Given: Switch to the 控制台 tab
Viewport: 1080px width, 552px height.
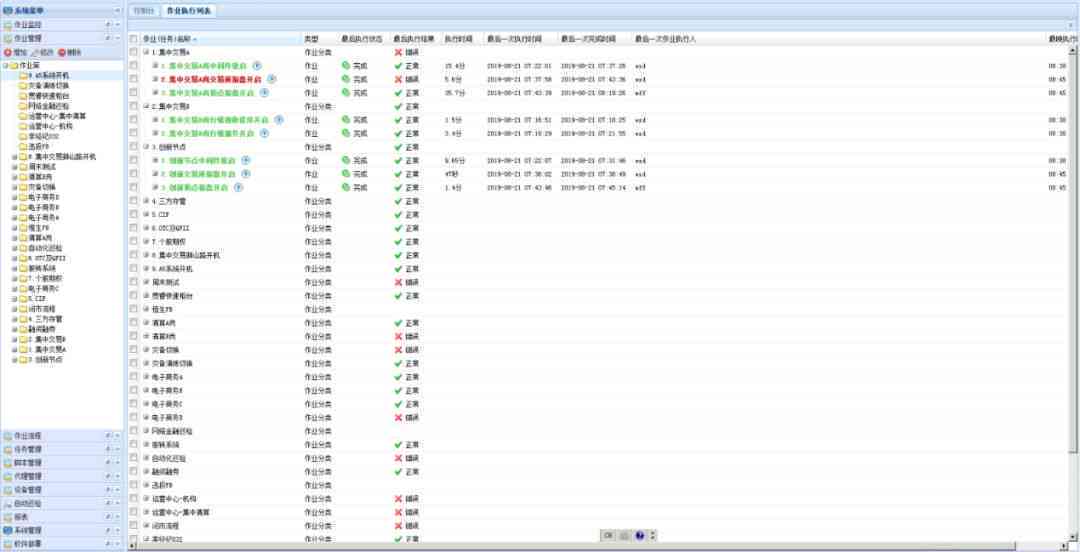Looking at the screenshot, I should 144,11.
